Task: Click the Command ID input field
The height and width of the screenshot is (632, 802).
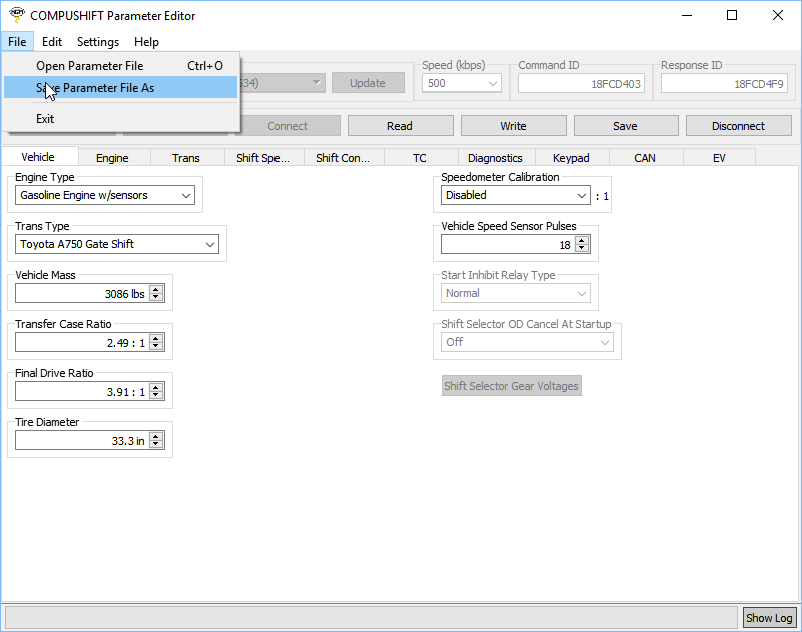Action: coord(581,84)
